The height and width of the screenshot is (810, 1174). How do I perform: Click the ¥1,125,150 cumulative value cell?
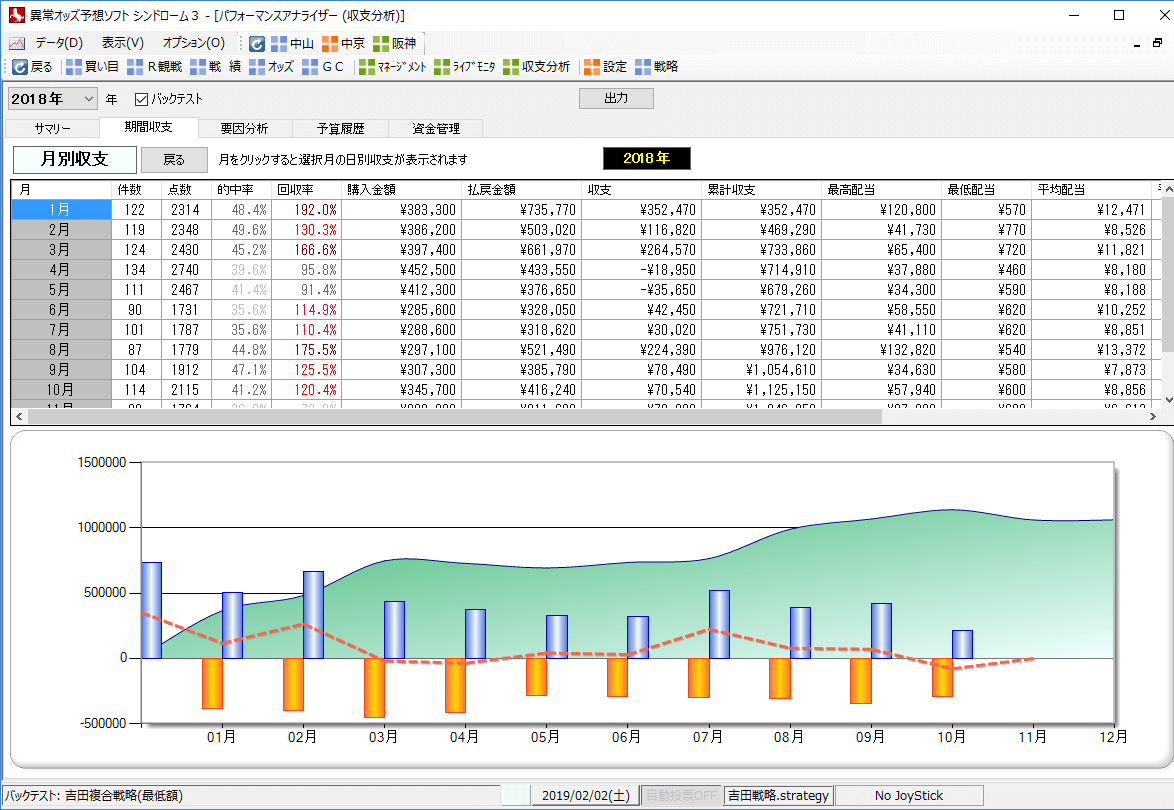pos(761,390)
